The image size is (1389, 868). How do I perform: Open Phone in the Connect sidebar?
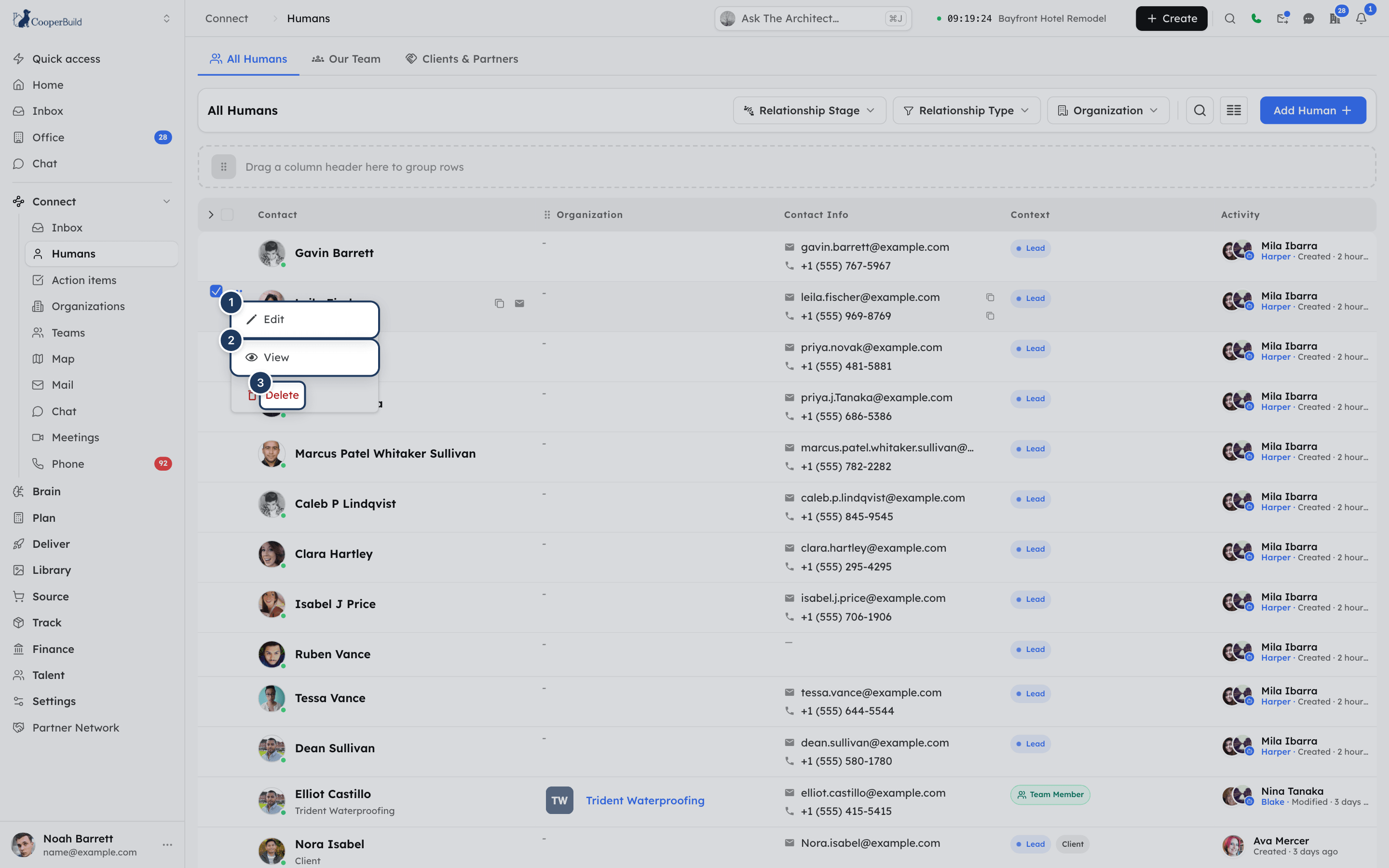point(68,463)
